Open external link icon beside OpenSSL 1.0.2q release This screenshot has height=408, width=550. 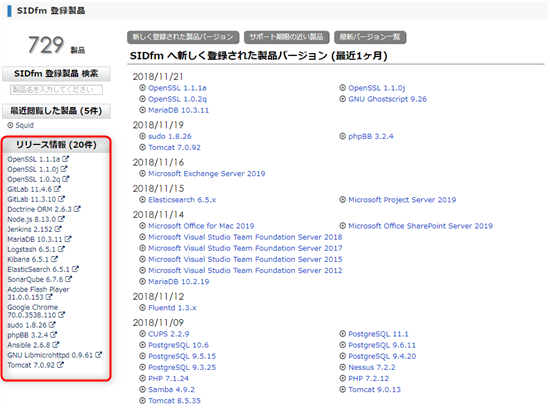point(66,179)
